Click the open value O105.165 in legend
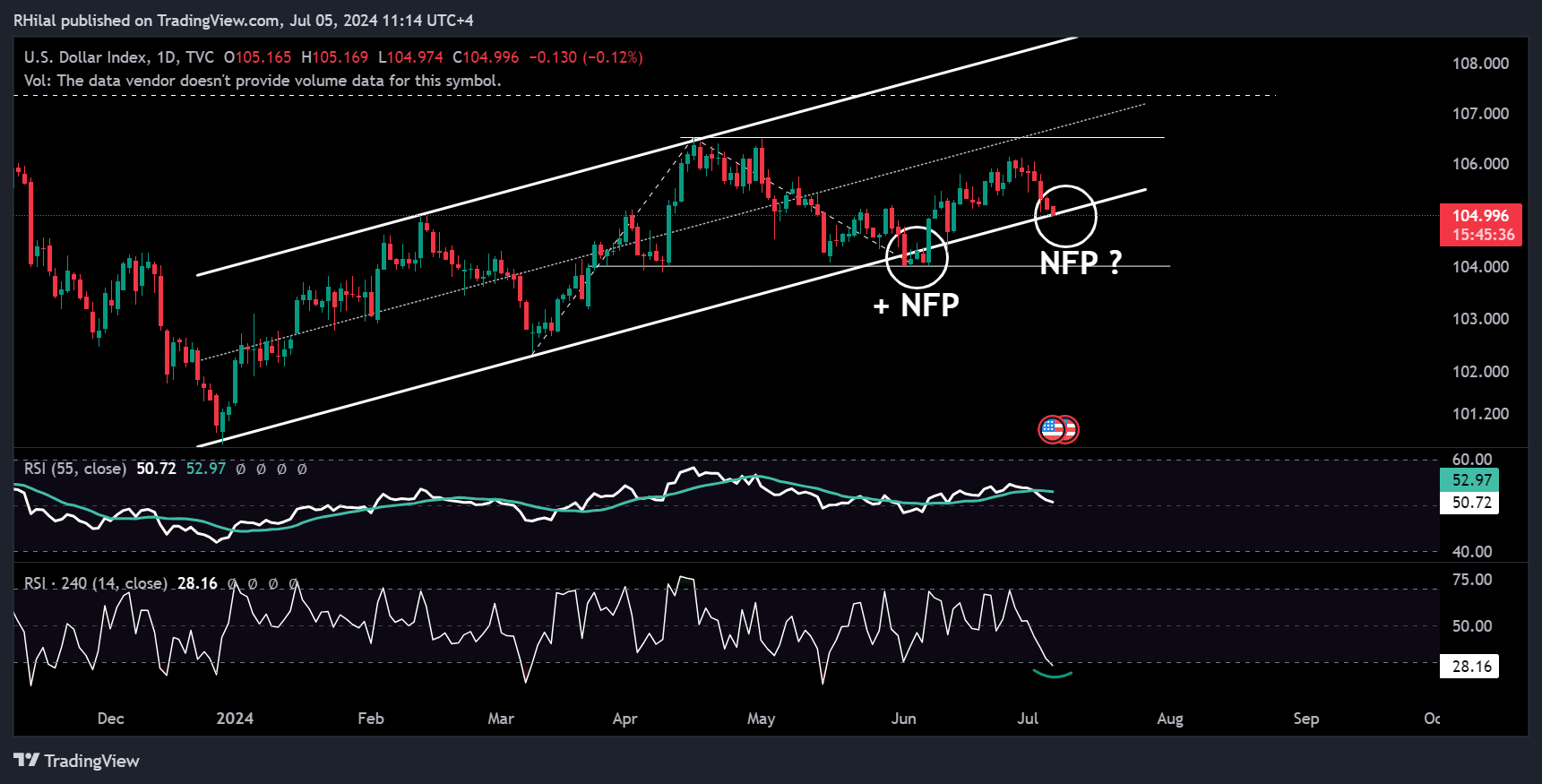The width and height of the screenshot is (1542, 784). click(258, 57)
